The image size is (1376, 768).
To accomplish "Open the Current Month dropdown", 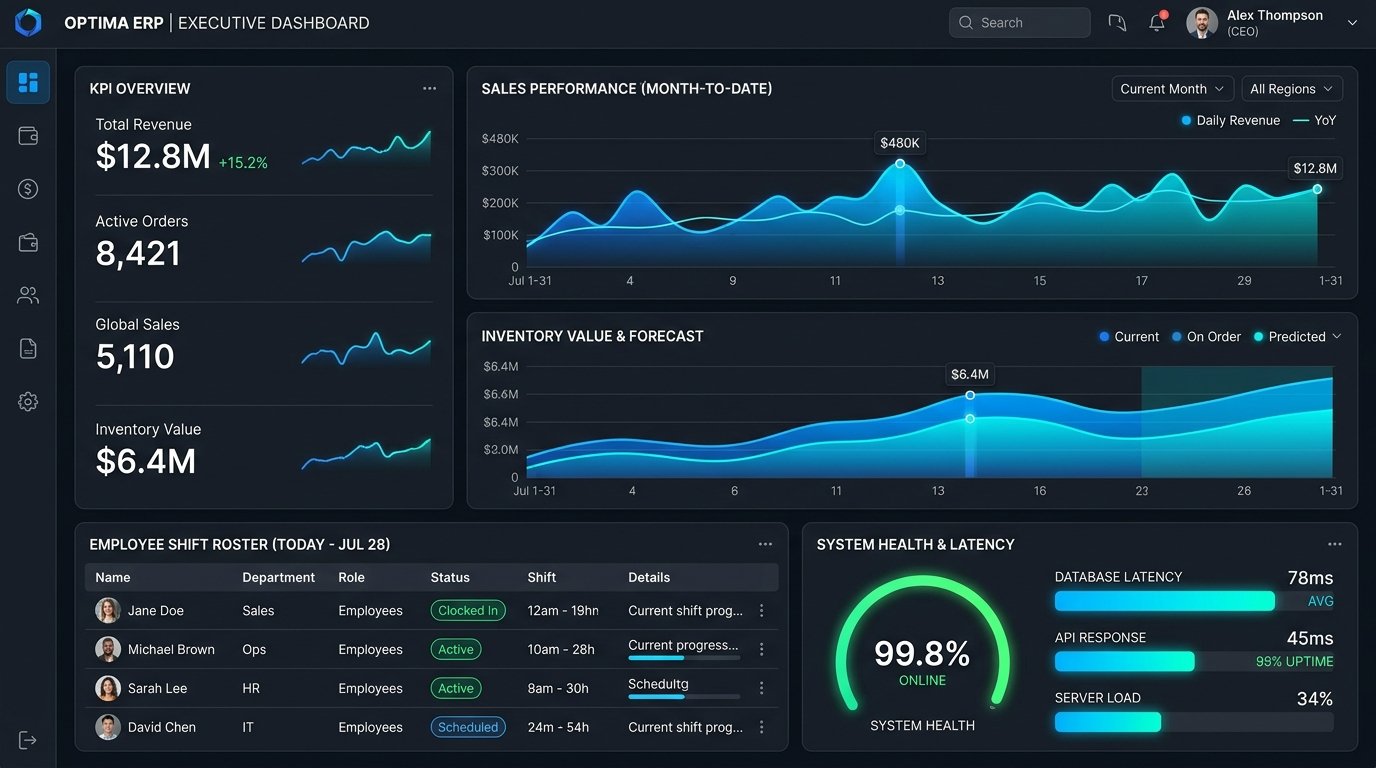I will 1173,89.
